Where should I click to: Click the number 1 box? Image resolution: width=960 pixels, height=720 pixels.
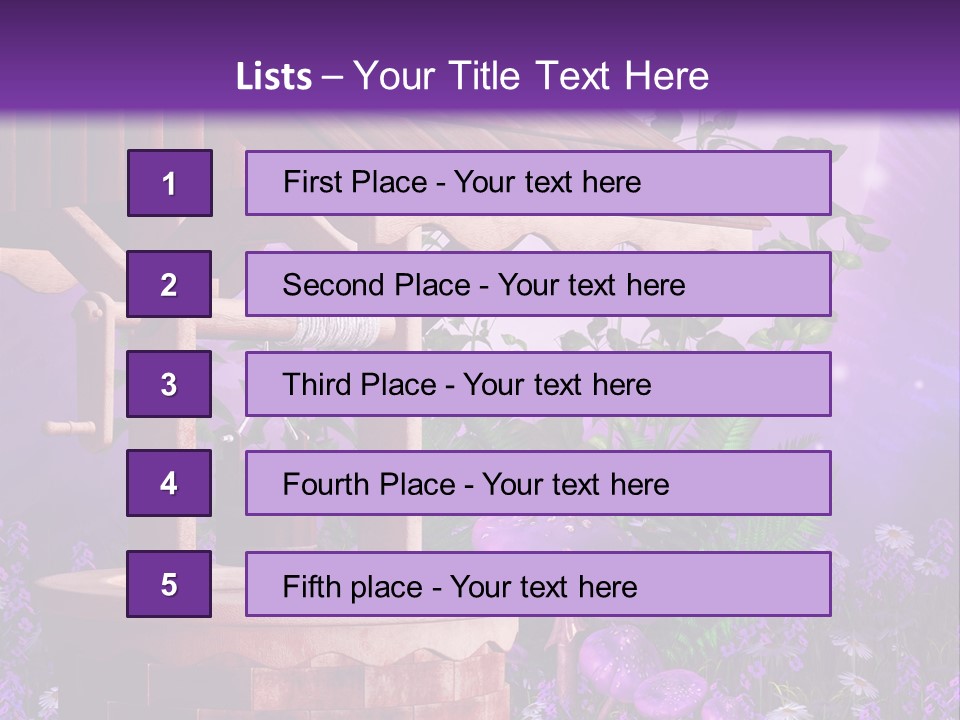170,183
